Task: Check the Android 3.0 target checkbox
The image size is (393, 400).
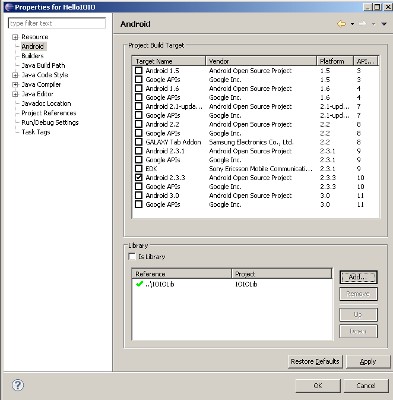Action: pos(139,195)
